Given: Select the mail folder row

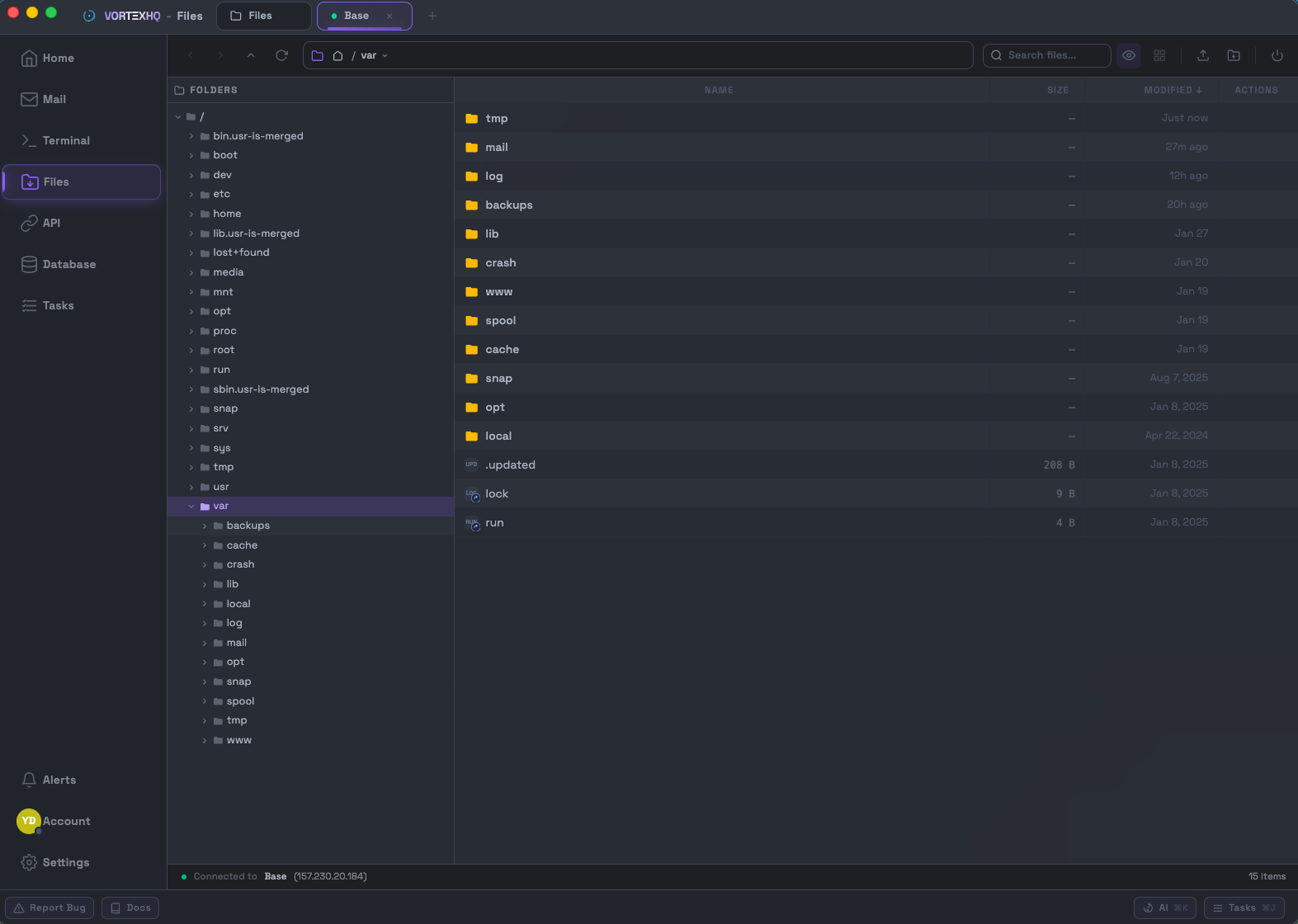Looking at the screenshot, I should (876, 147).
